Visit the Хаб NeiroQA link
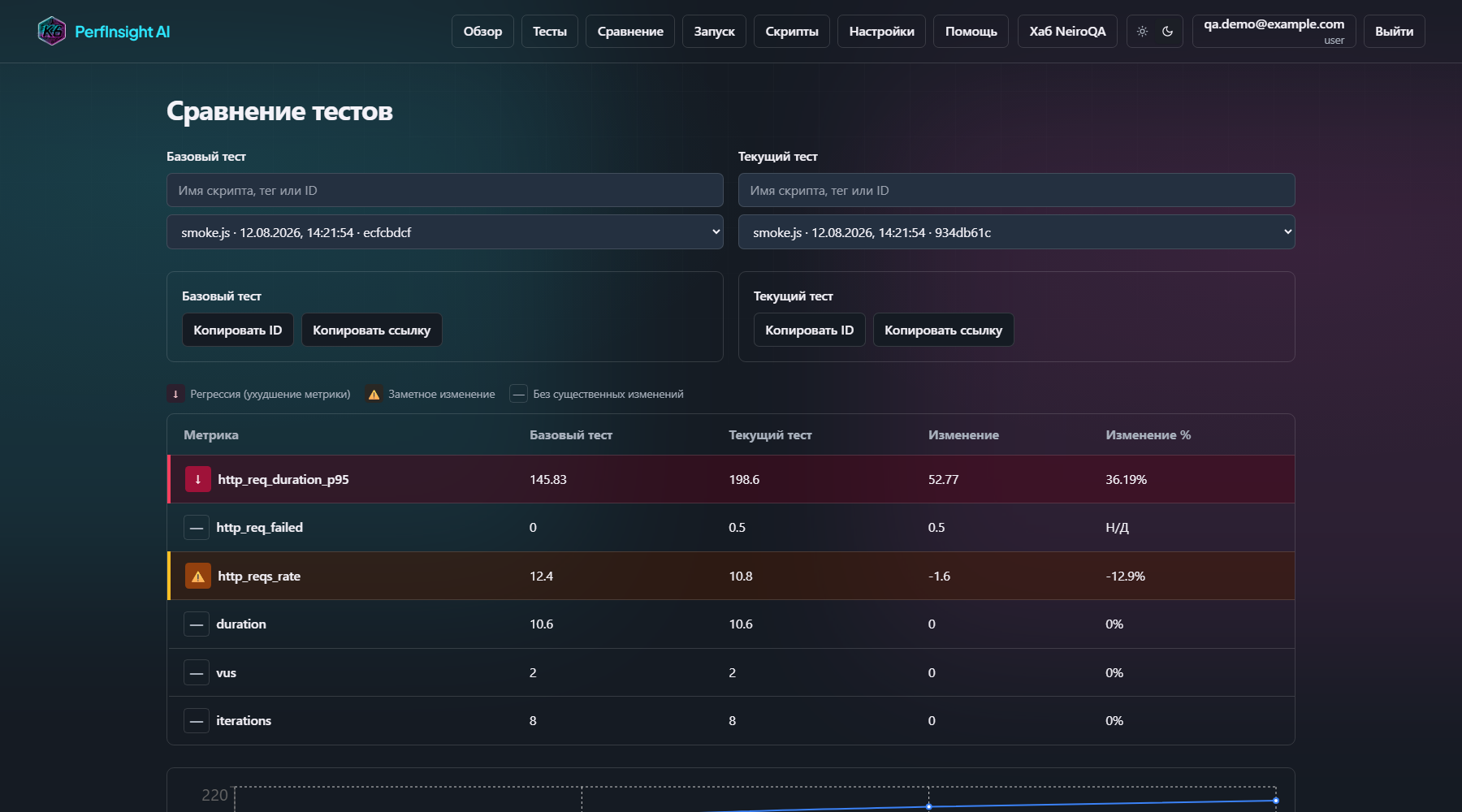This screenshot has height=812, width=1462. click(1067, 32)
